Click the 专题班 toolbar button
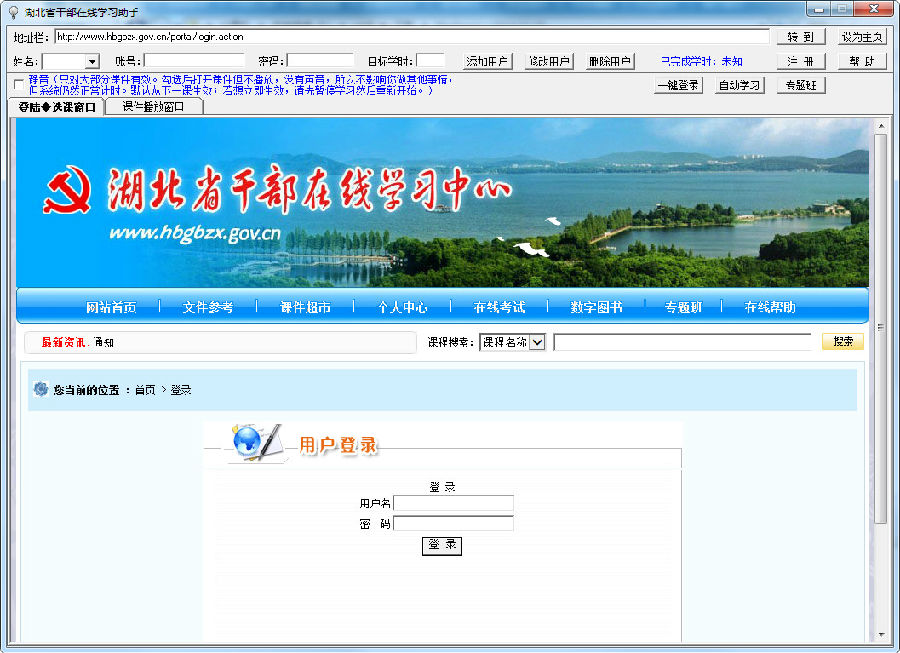Image resolution: width=900 pixels, height=653 pixels. tap(801, 85)
